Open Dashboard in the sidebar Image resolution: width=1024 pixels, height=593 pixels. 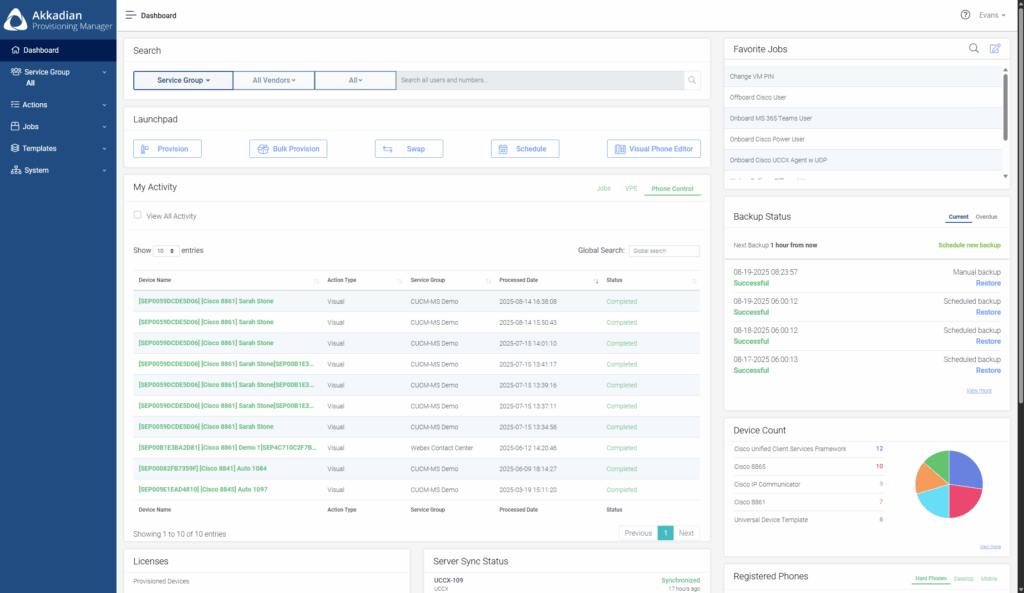[58, 50]
